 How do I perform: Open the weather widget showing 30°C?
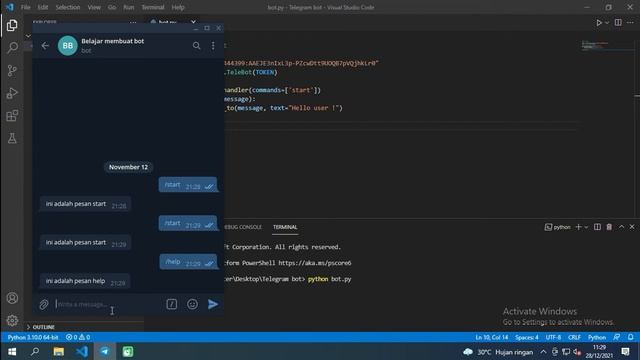tap(498, 351)
